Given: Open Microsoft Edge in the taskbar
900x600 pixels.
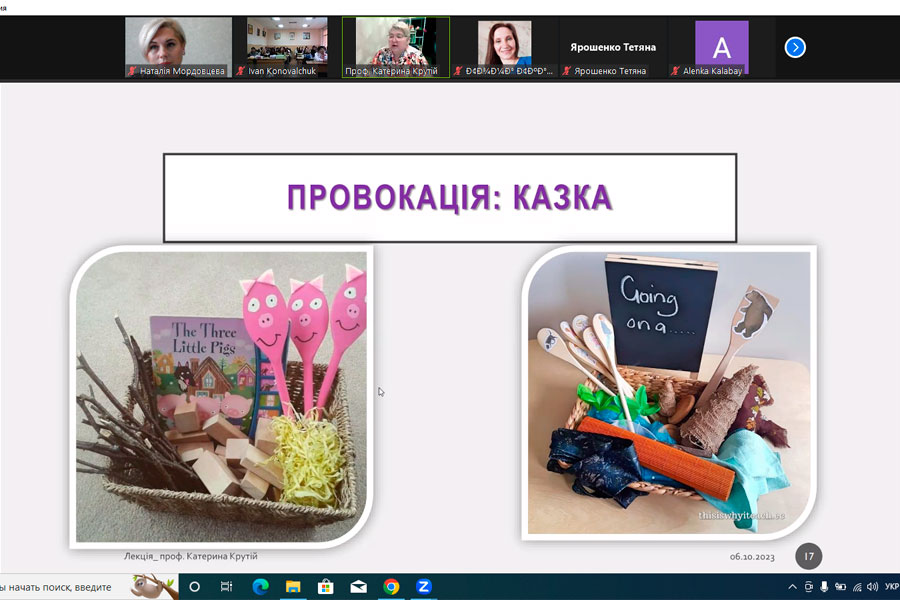Looking at the screenshot, I should pyautogui.click(x=260, y=586).
